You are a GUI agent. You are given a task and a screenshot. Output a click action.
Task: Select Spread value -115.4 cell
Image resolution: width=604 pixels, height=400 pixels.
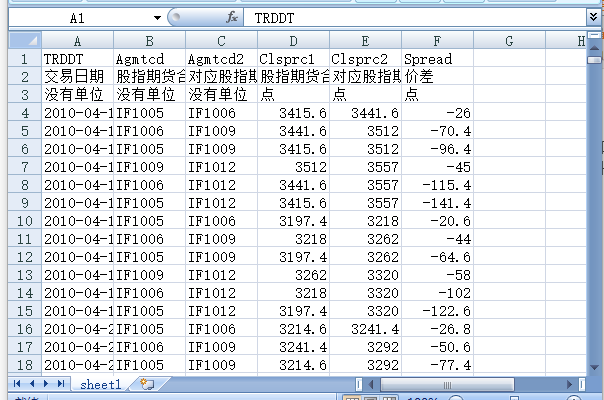(438, 185)
